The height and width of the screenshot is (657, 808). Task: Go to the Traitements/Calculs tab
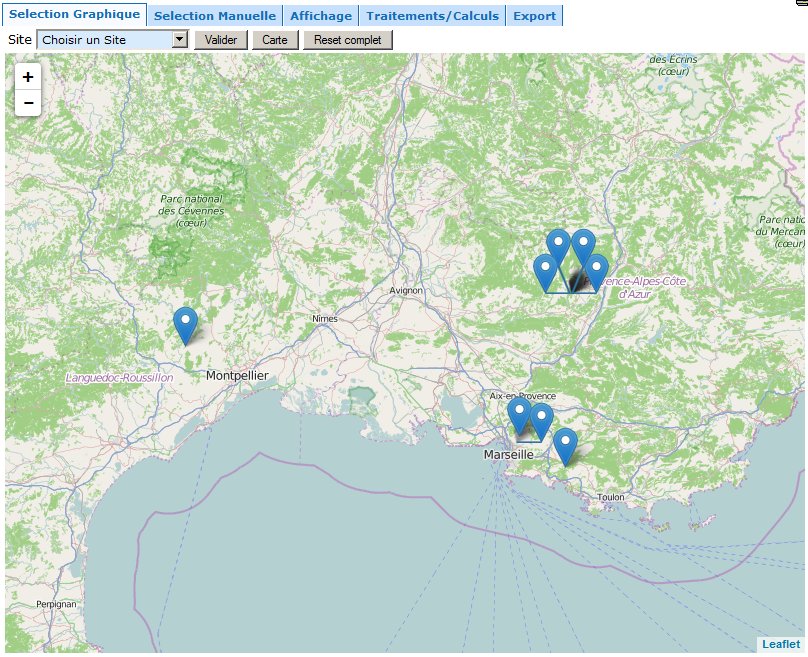(x=432, y=16)
